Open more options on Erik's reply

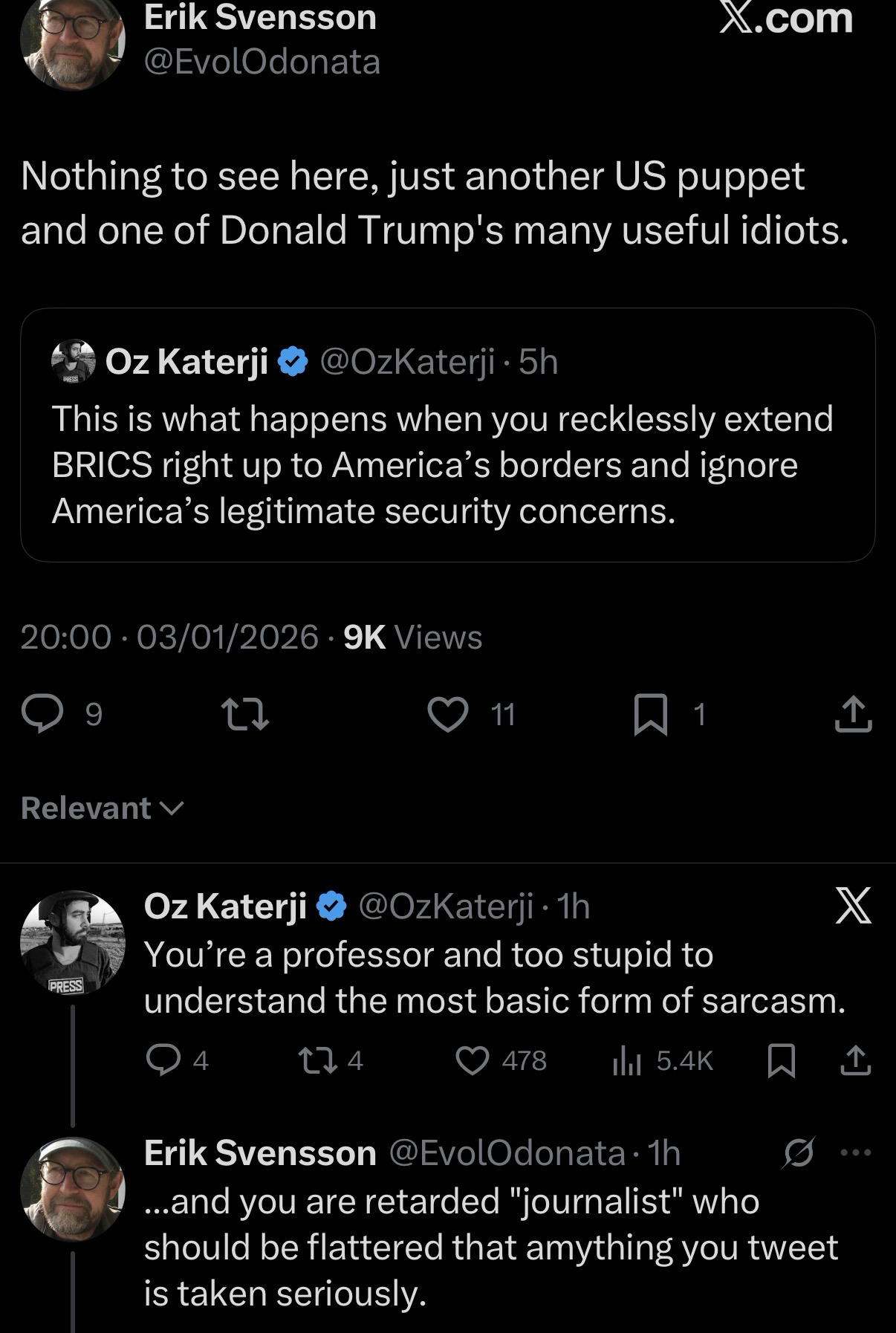pyautogui.click(x=855, y=1152)
